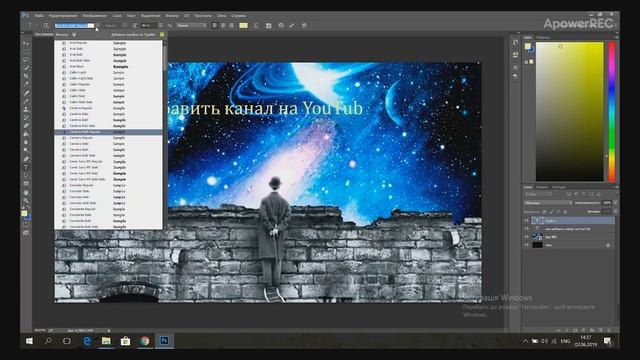Cancel current text edits
This screenshot has width=640, height=360.
(x=281, y=25)
